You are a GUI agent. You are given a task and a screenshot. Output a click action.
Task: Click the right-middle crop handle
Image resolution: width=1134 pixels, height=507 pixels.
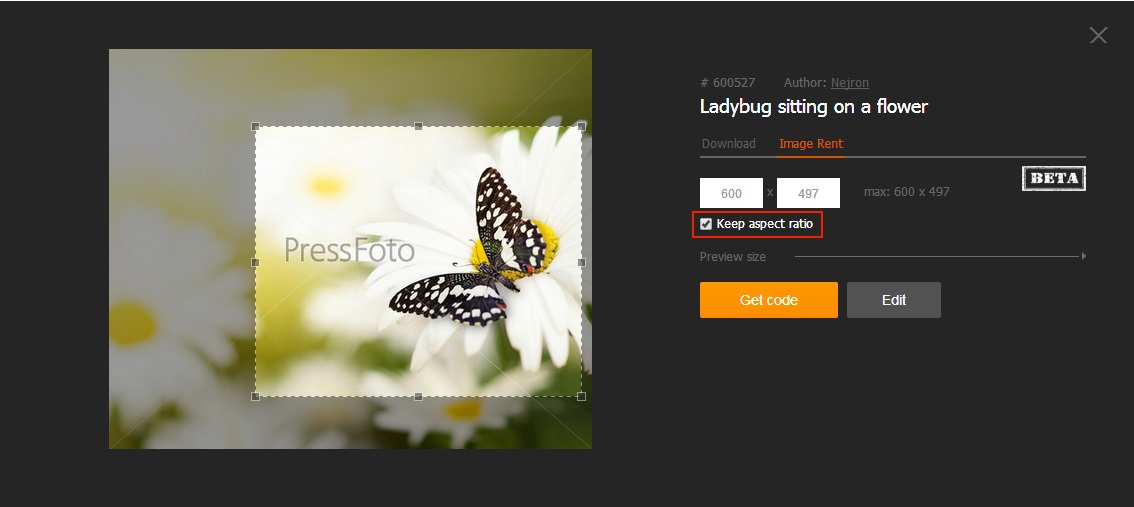[581, 262]
